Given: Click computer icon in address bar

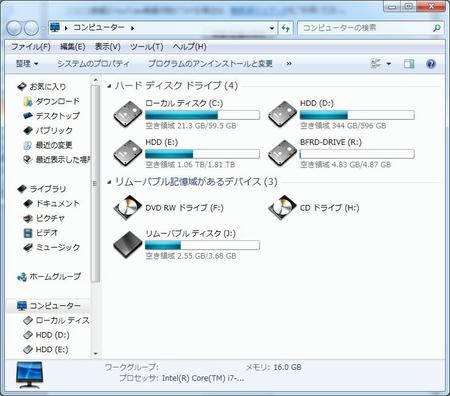Looking at the screenshot, I should 55,27.
